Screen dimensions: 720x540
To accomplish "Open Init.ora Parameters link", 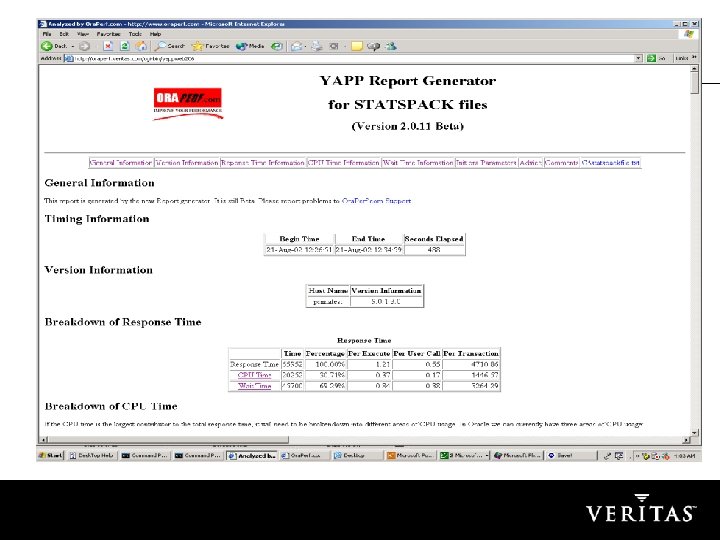I will click(486, 163).
